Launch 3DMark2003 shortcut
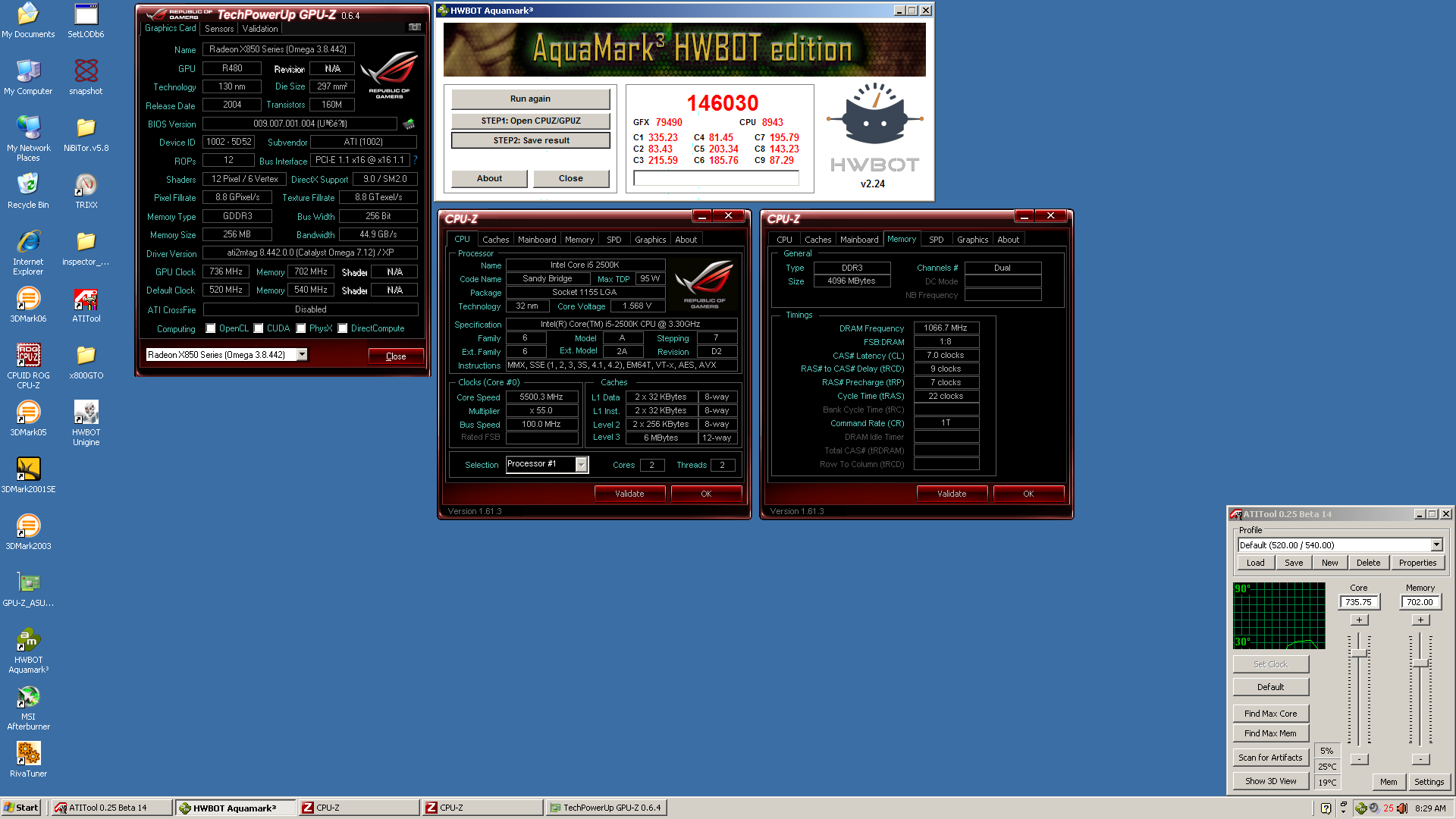1456x819 pixels. (x=28, y=532)
